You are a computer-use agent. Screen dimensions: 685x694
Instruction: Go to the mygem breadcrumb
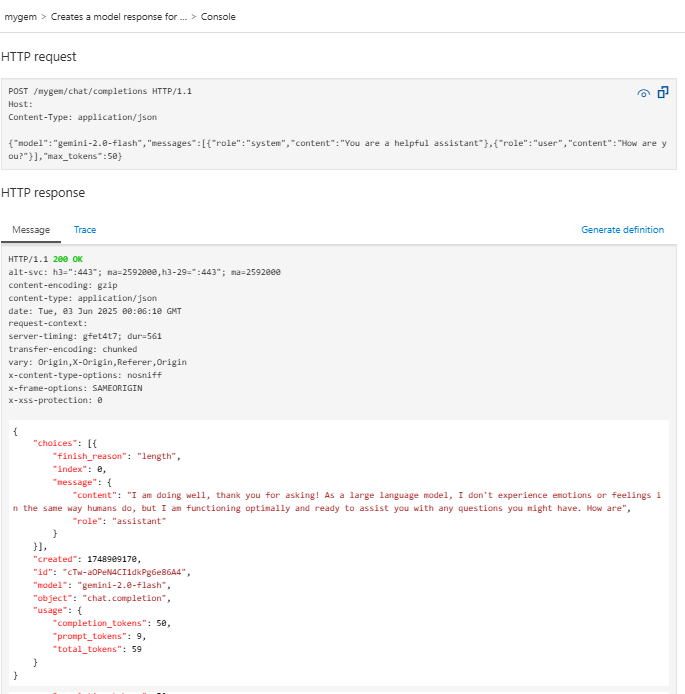[20, 17]
